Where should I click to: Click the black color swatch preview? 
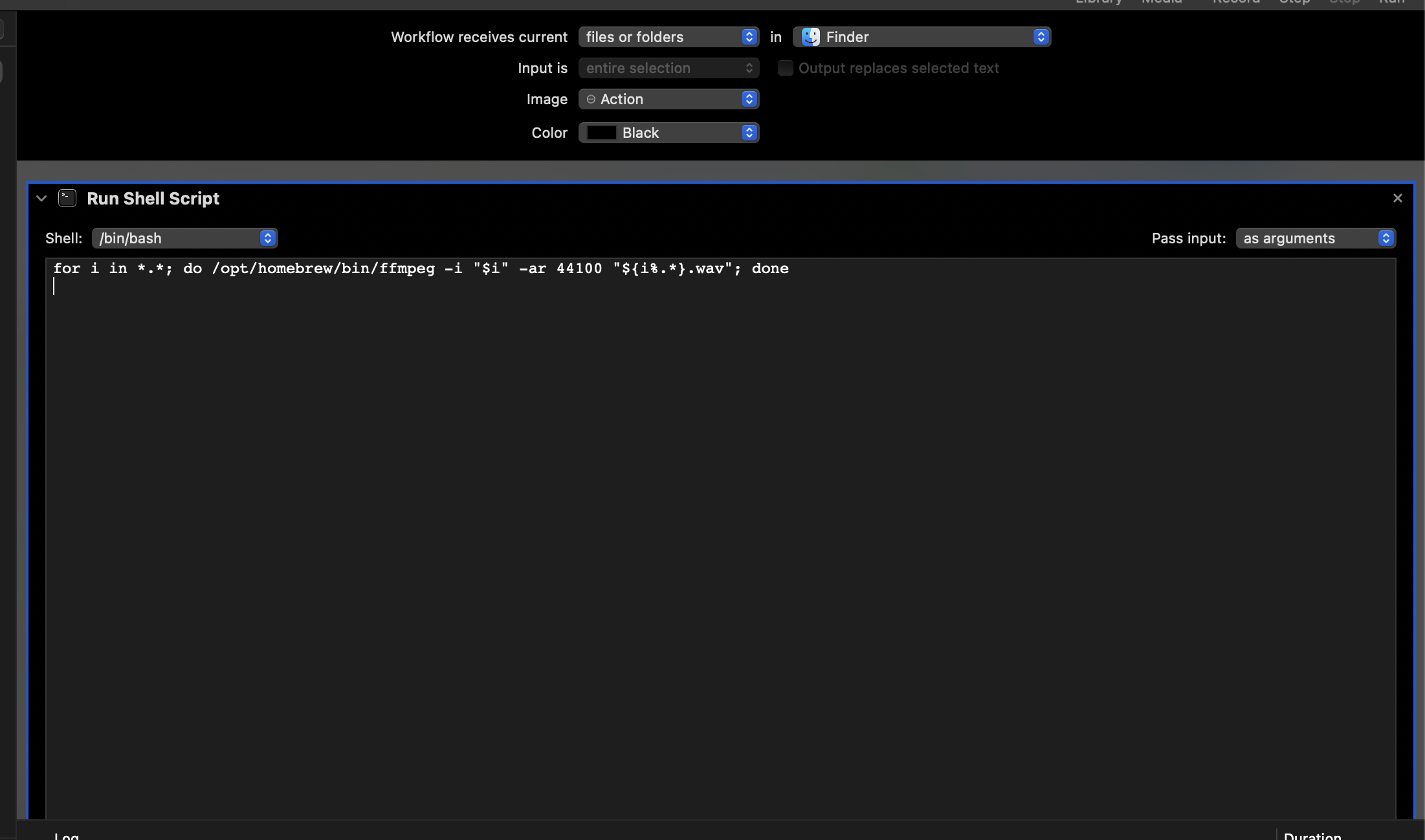pyautogui.click(x=601, y=133)
